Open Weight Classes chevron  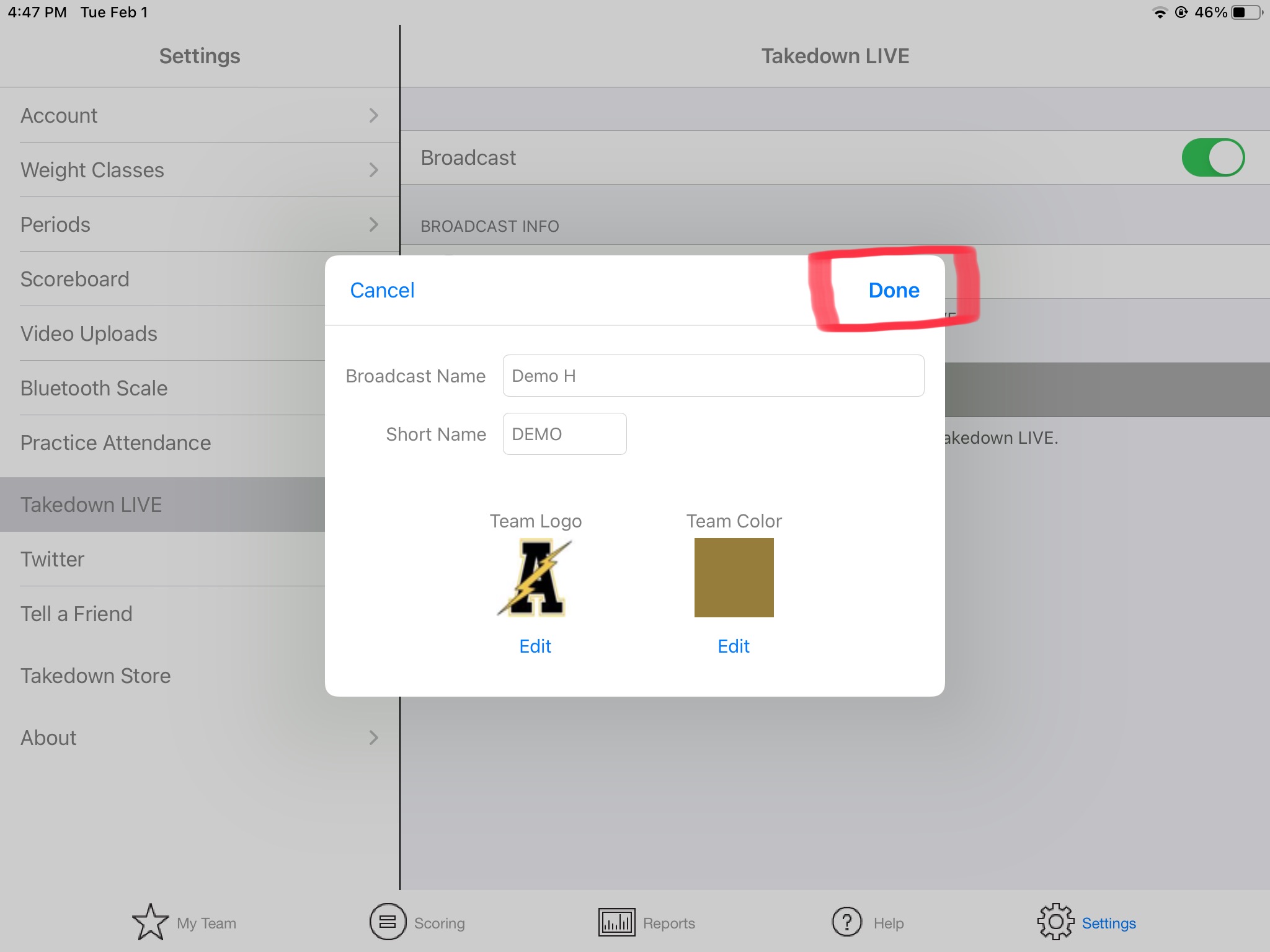coord(373,170)
